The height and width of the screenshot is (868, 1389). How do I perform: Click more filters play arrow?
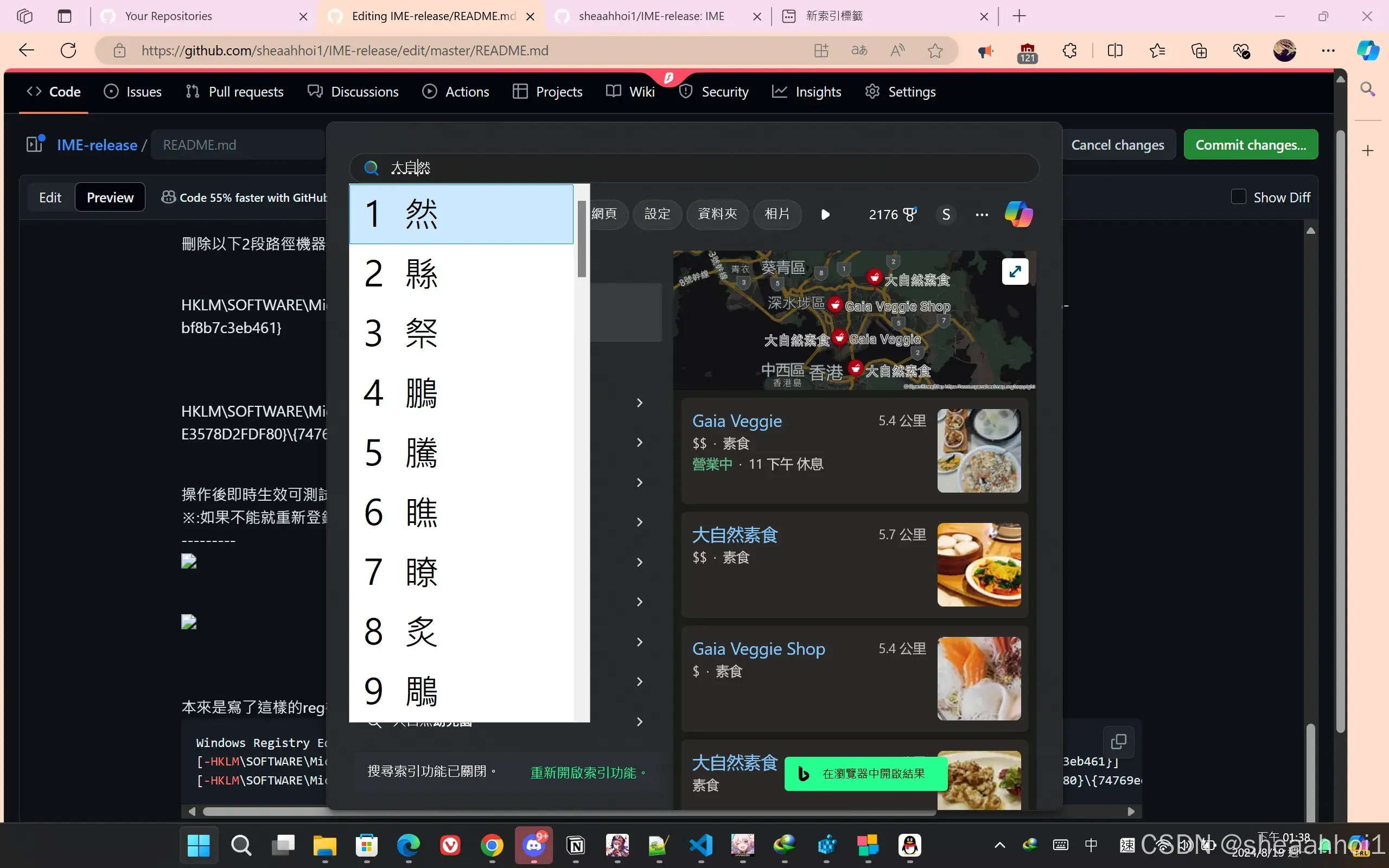(825, 215)
